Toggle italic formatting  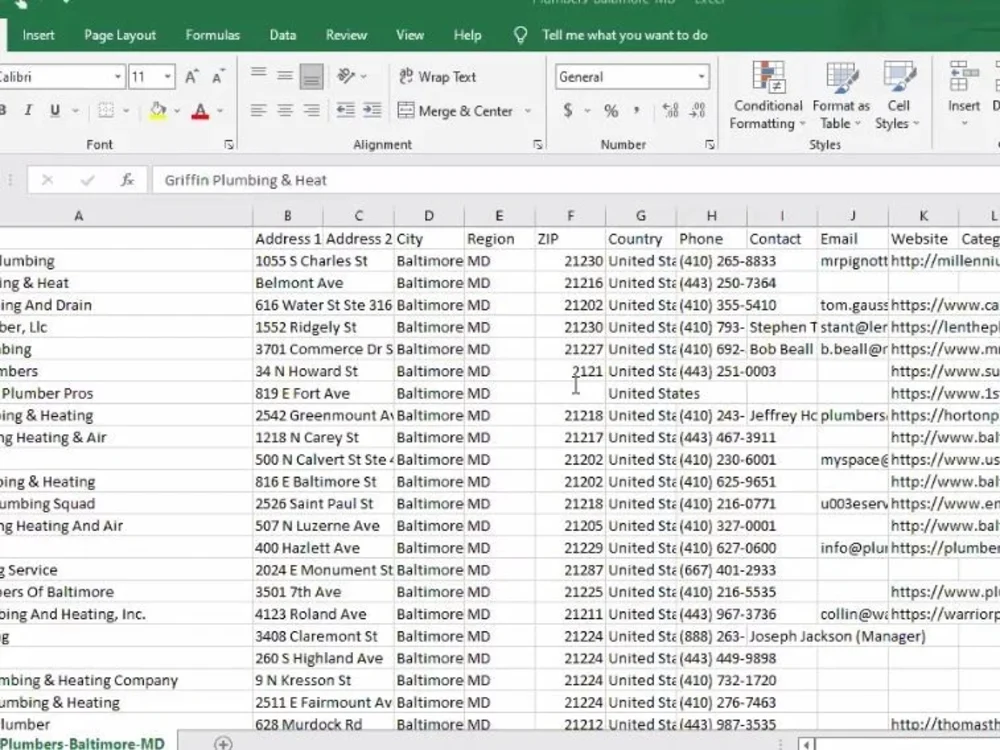tap(28, 111)
